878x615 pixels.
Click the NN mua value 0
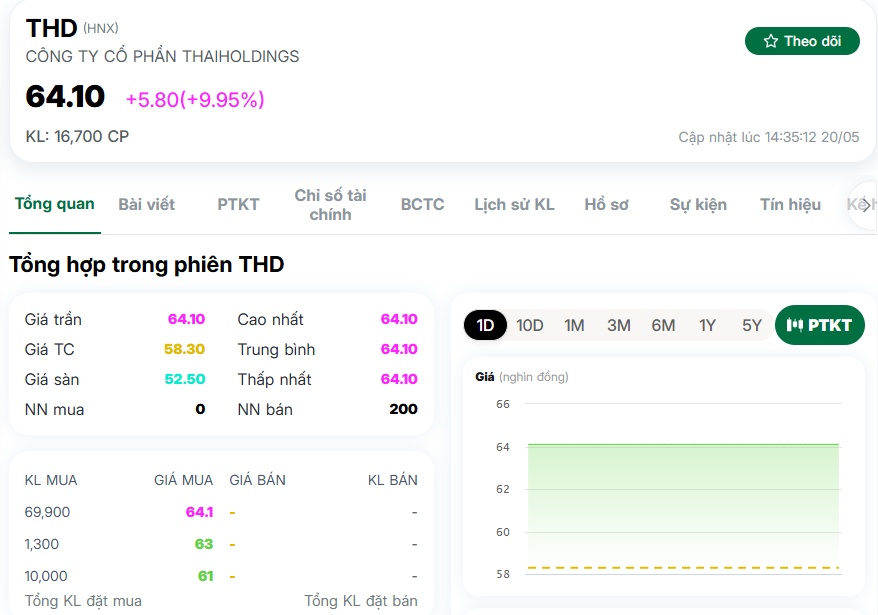click(200, 409)
